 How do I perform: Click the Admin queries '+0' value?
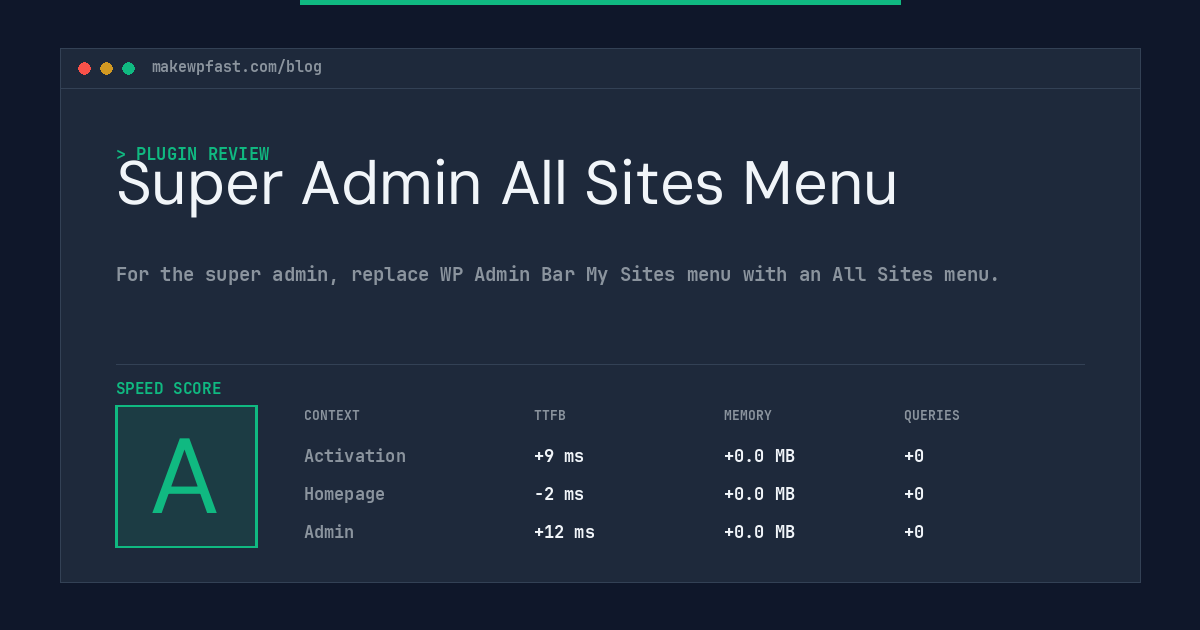(x=914, y=532)
